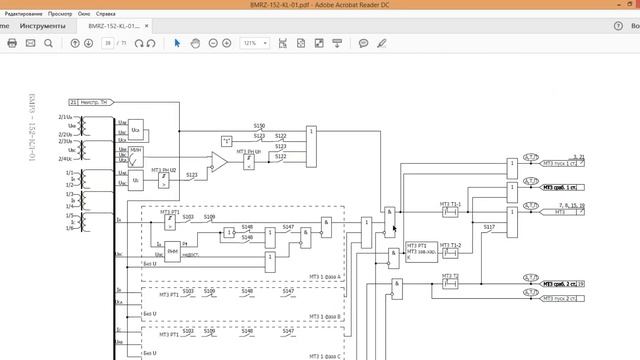Select the highlight pen tool
640x360 pixels.
pyautogui.click(x=382, y=43)
